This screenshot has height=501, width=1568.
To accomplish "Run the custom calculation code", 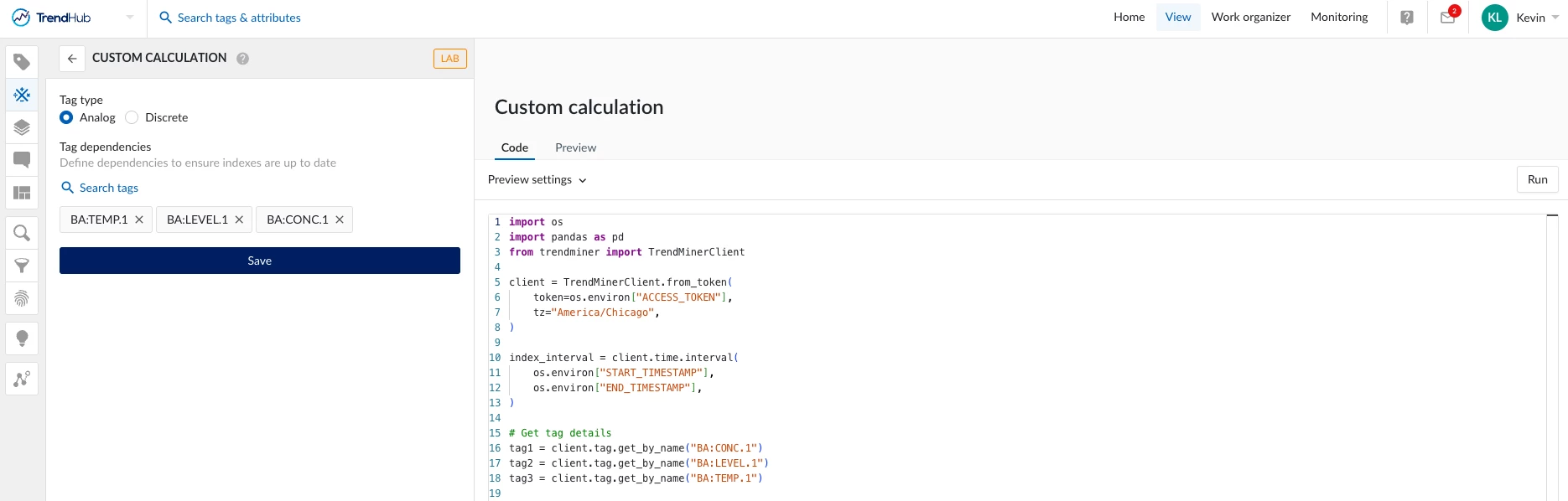I will pyautogui.click(x=1537, y=179).
